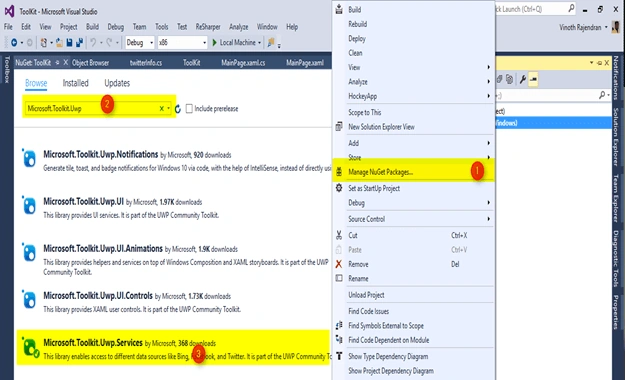Viewport: 625px width, 380px height.
Task: Select the Microsoft.Toolkit.Uwp.UI package title
Action: tap(83, 201)
